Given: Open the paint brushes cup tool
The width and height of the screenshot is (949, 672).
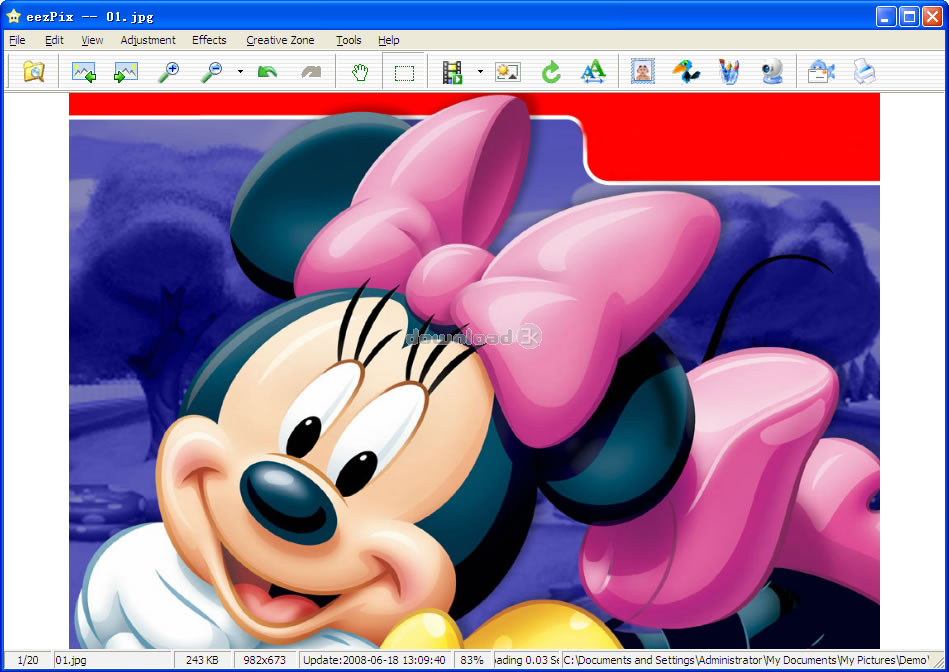Looking at the screenshot, I should 729,71.
